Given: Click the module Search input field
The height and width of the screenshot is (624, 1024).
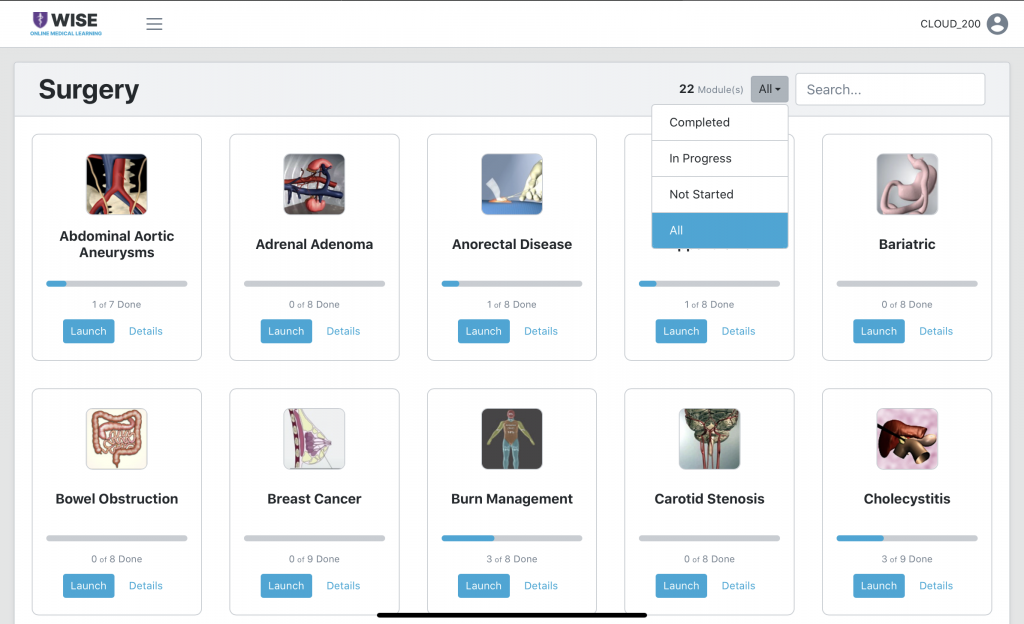Looking at the screenshot, I should [890, 89].
